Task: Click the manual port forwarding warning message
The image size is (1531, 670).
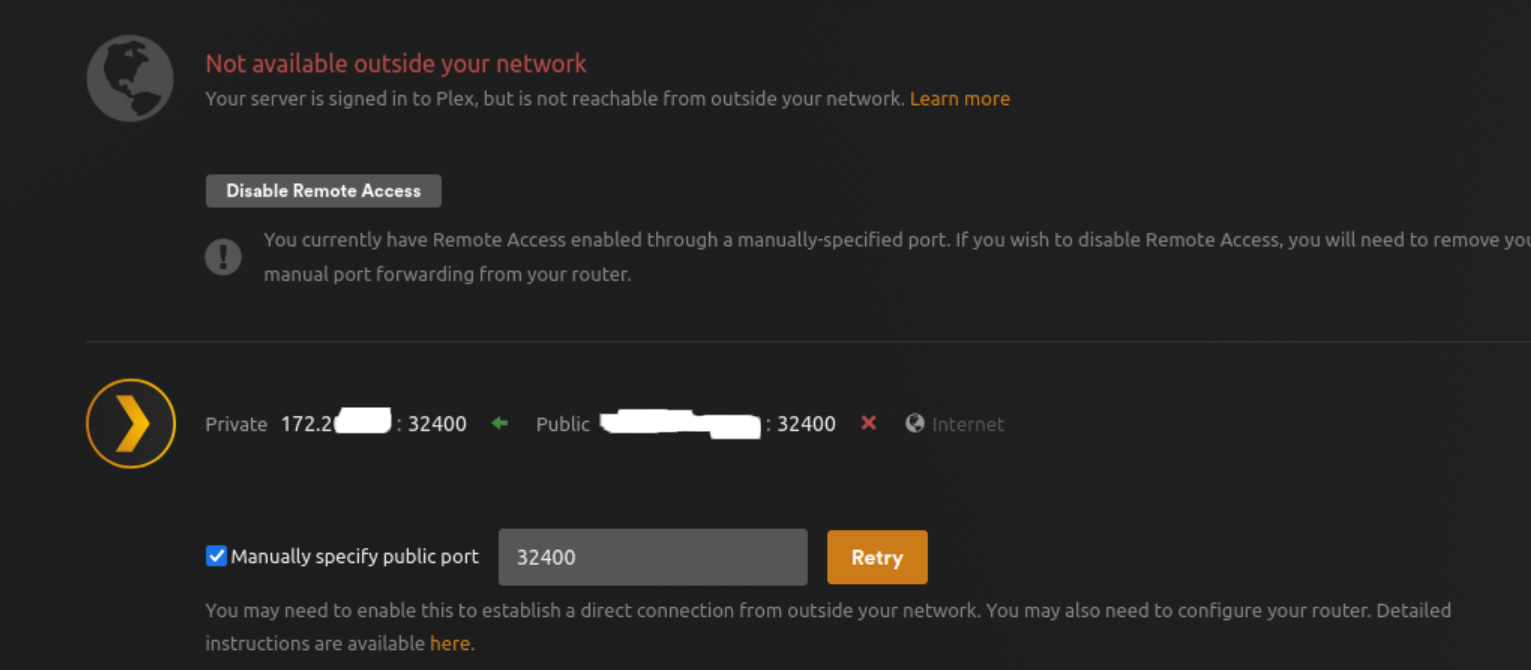Action: click(x=896, y=257)
